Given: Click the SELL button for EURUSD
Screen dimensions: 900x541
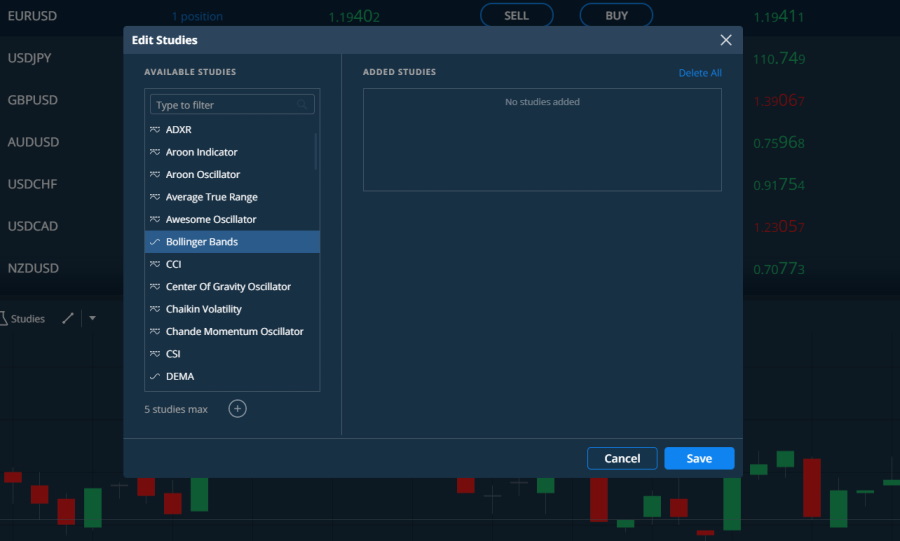Looking at the screenshot, I should pos(517,15).
